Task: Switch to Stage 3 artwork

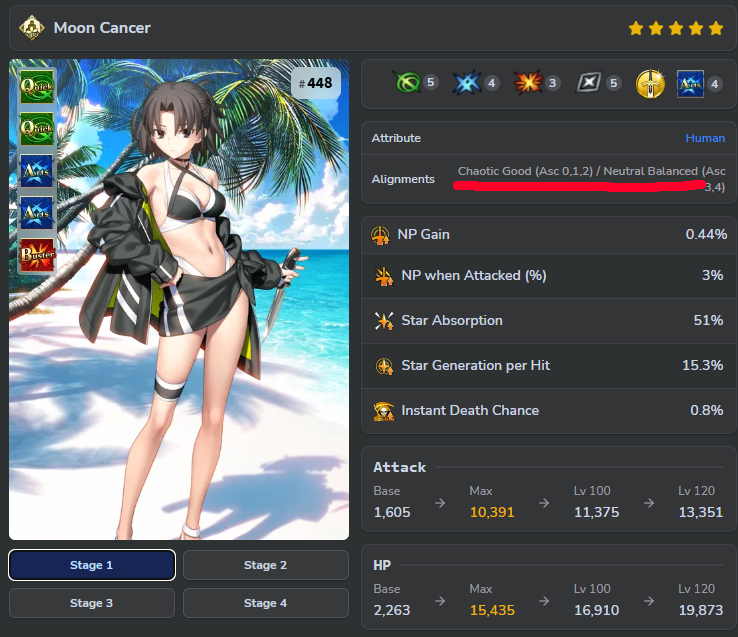Action: pos(92,603)
